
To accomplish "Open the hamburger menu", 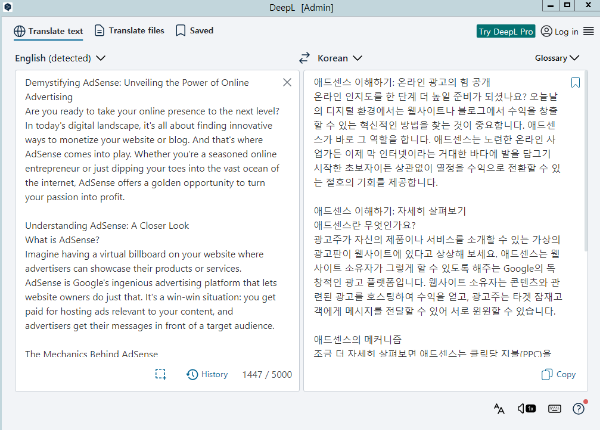I will coord(589,31).
